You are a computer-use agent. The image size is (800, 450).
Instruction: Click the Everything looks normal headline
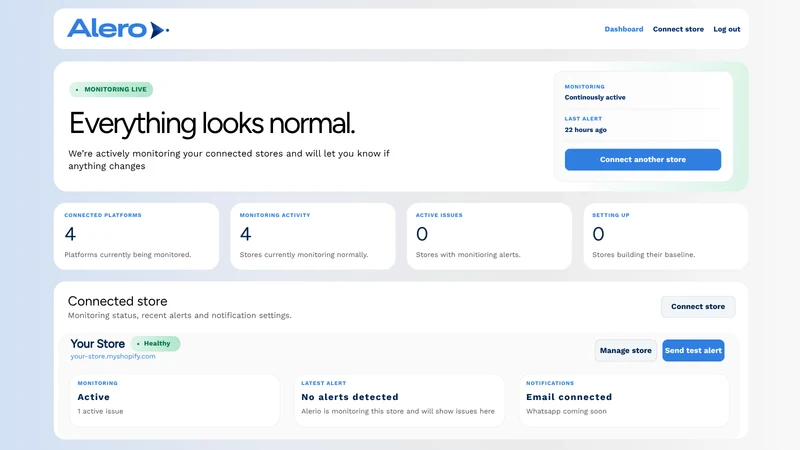pyautogui.click(x=212, y=124)
